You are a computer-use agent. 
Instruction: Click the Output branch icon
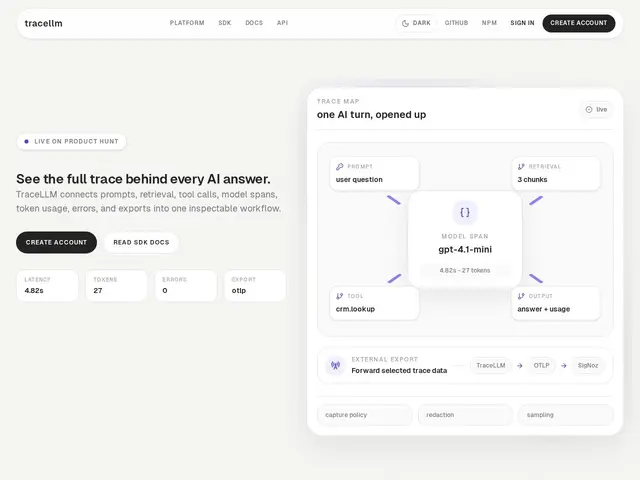point(521,296)
